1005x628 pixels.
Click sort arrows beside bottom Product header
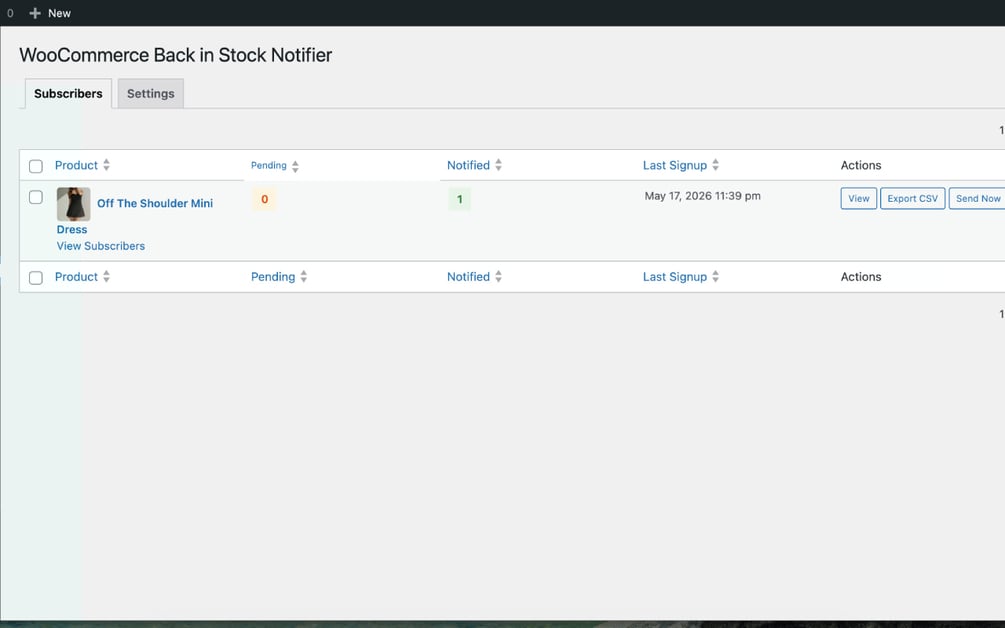(106, 277)
